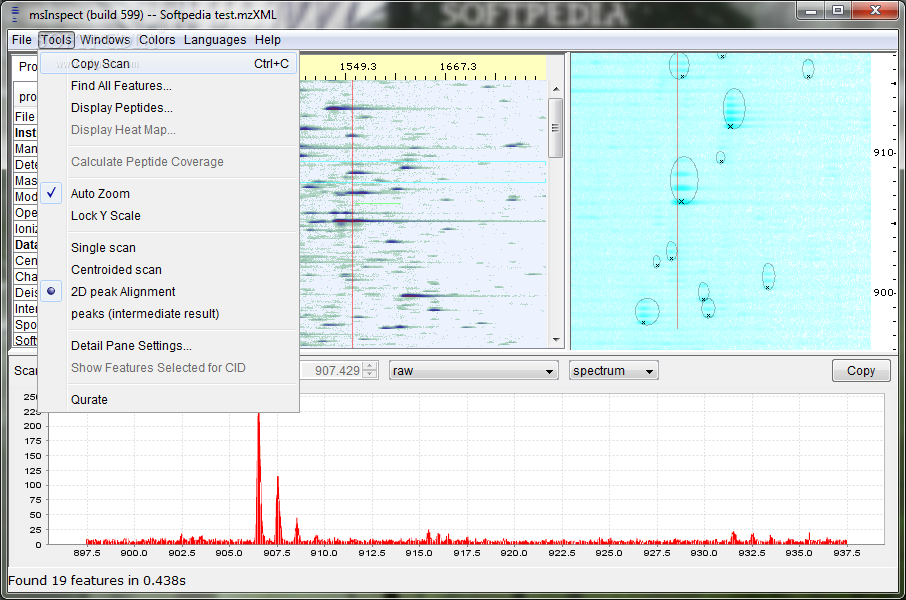Select Find All Features menu entry

click(169, 86)
